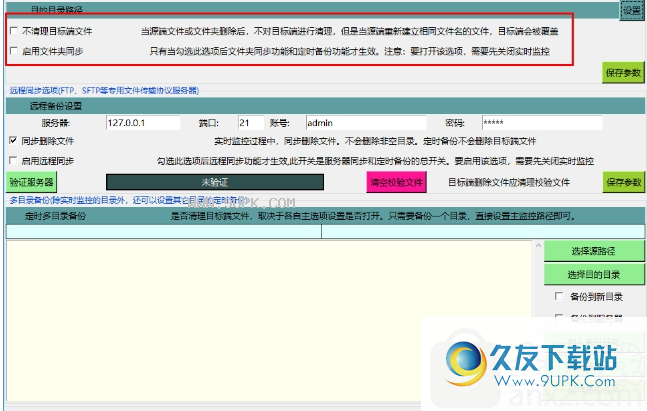This screenshot has width=647, height=411.
Task: Click the 服务器 input field showing 127.0.0.1
Action: coord(143,123)
